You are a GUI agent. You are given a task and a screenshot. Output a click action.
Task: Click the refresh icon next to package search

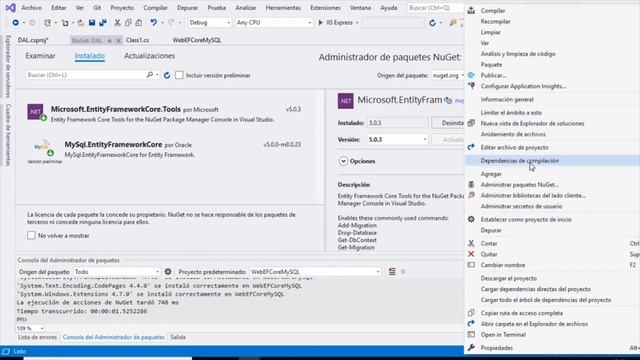[x=167, y=75]
